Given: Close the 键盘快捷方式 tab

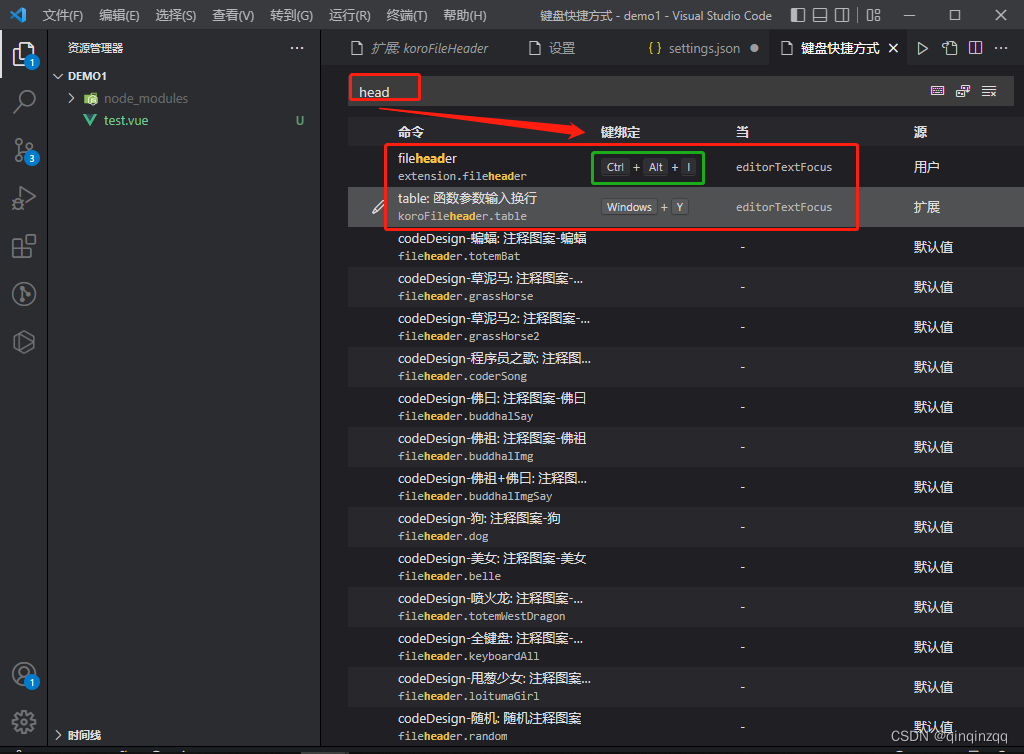Looking at the screenshot, I should tap(893, 48).
